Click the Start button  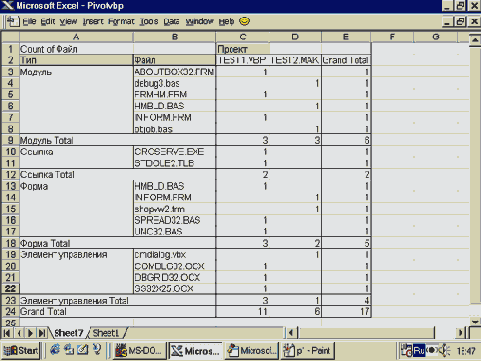21,351
